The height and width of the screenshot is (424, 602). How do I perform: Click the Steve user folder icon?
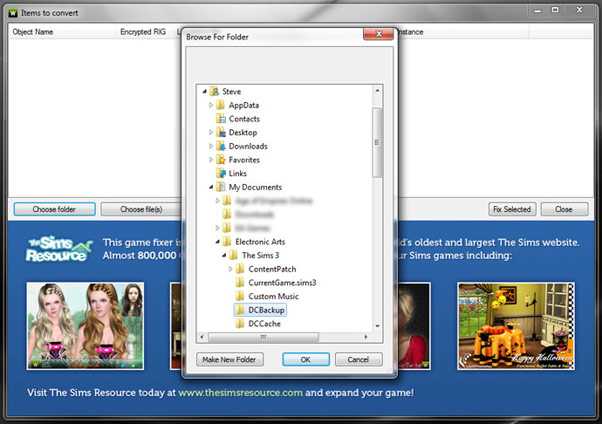coord(214,91)
